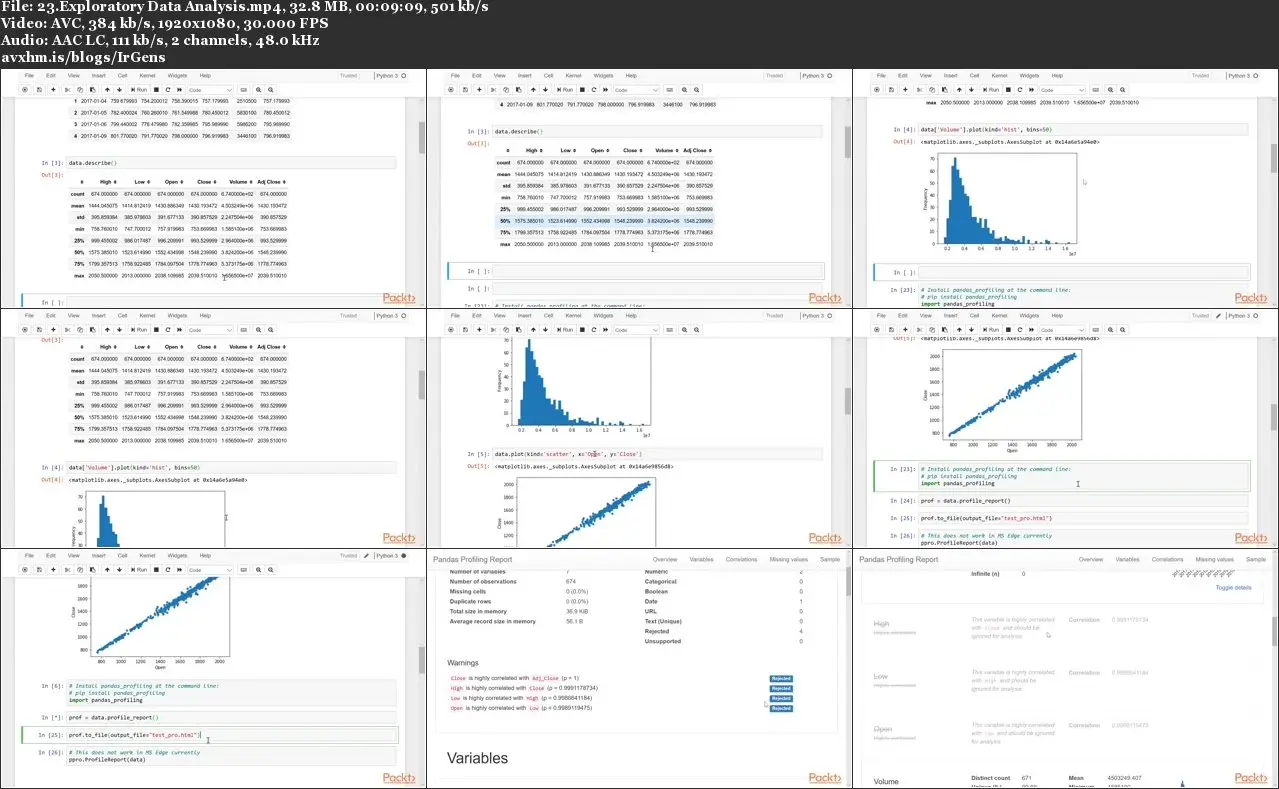The image size is (1279, 789).
Task: Open the Code cell-type dropdown in second thumbnail
Action: (636, 90)
